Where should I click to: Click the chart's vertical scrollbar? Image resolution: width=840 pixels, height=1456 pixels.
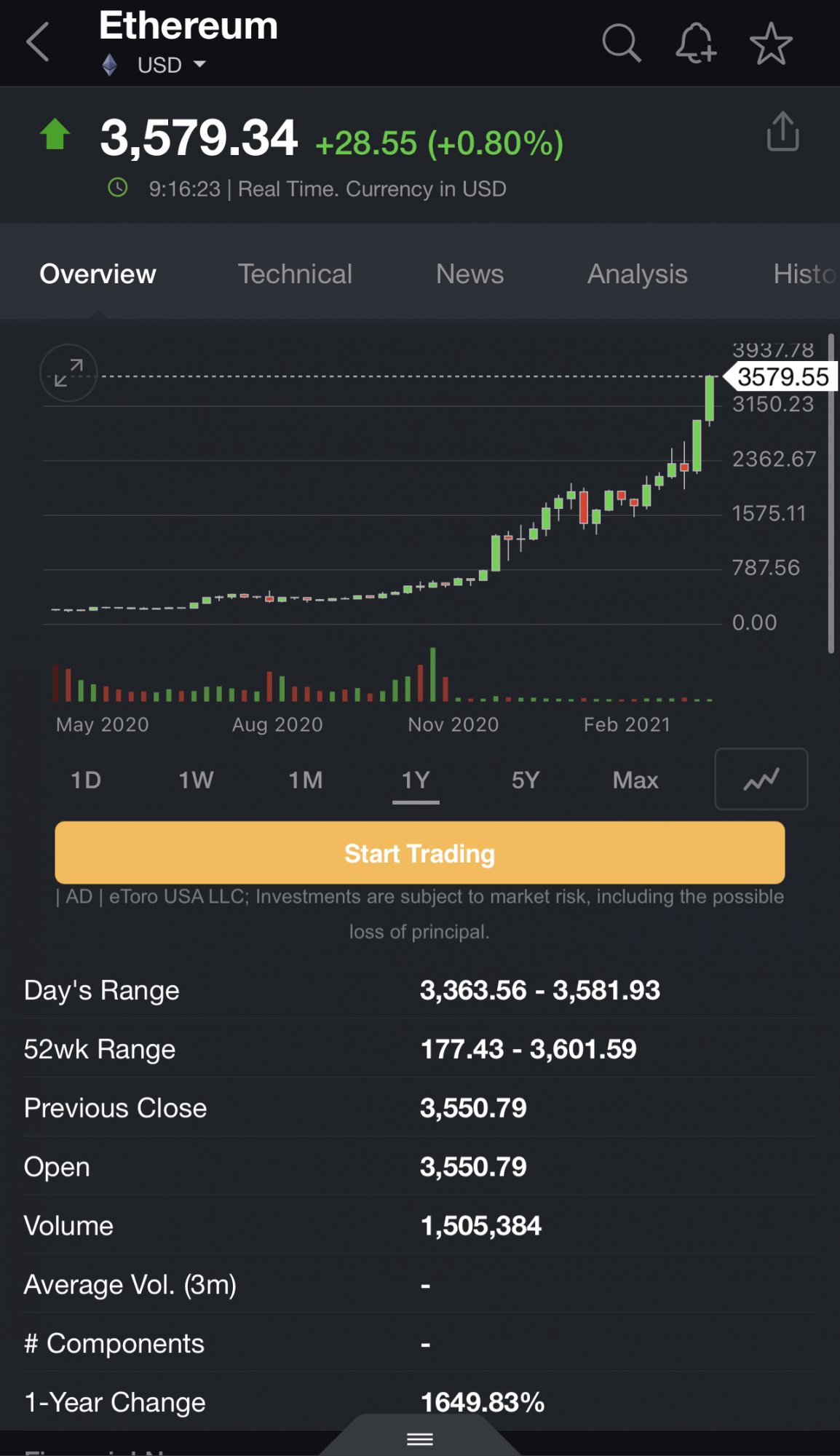pyautogui.click(x=831, y=495)
